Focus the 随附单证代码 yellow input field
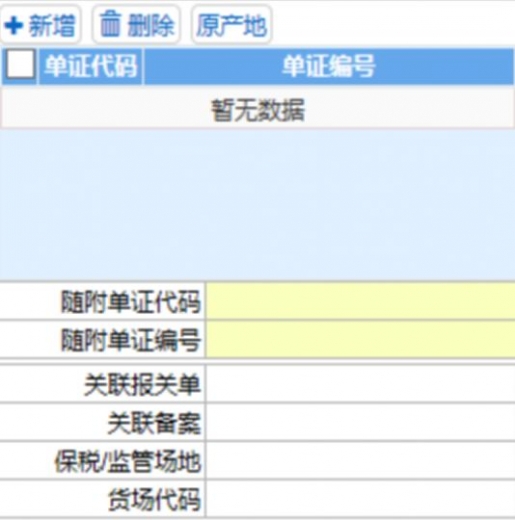Viewport: 515px width, 520px height. point(360,301)
